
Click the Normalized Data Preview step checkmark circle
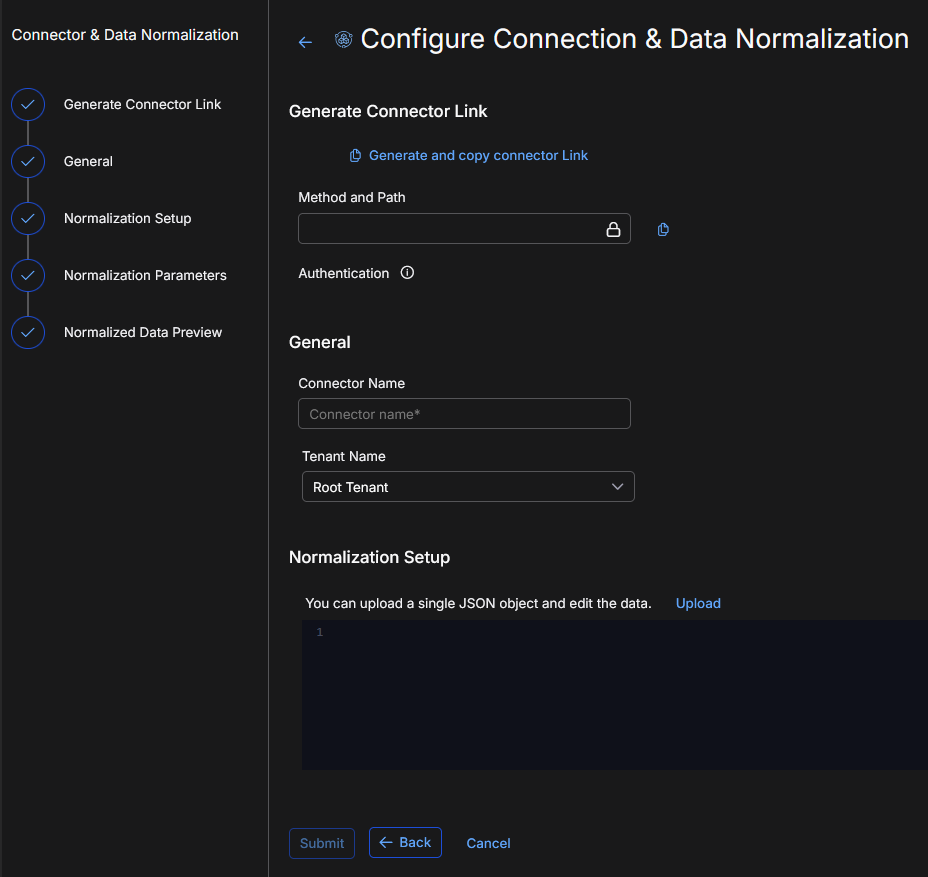point(28,332)
